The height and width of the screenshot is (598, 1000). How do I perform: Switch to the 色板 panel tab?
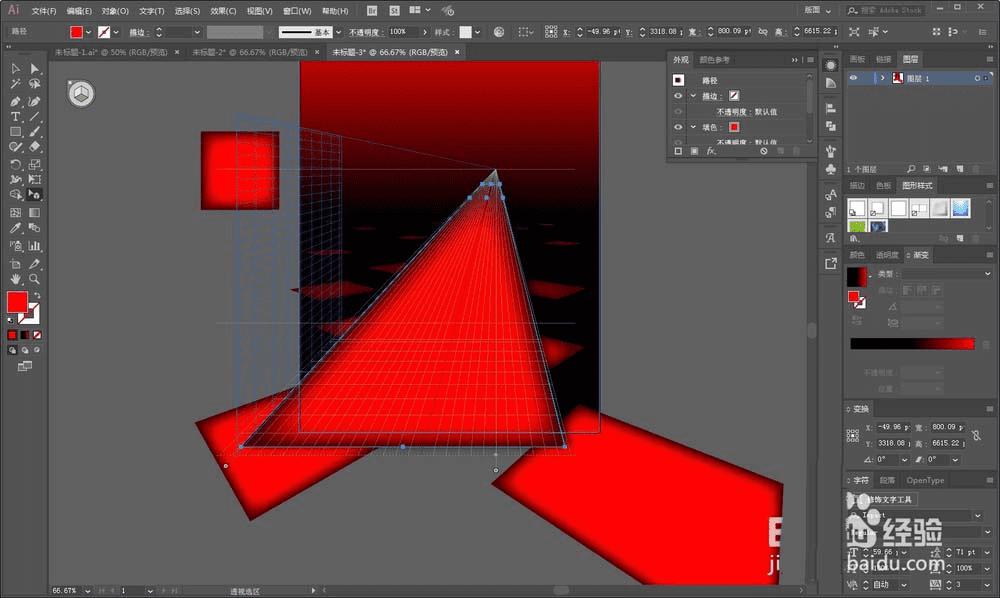click(883, 185)
